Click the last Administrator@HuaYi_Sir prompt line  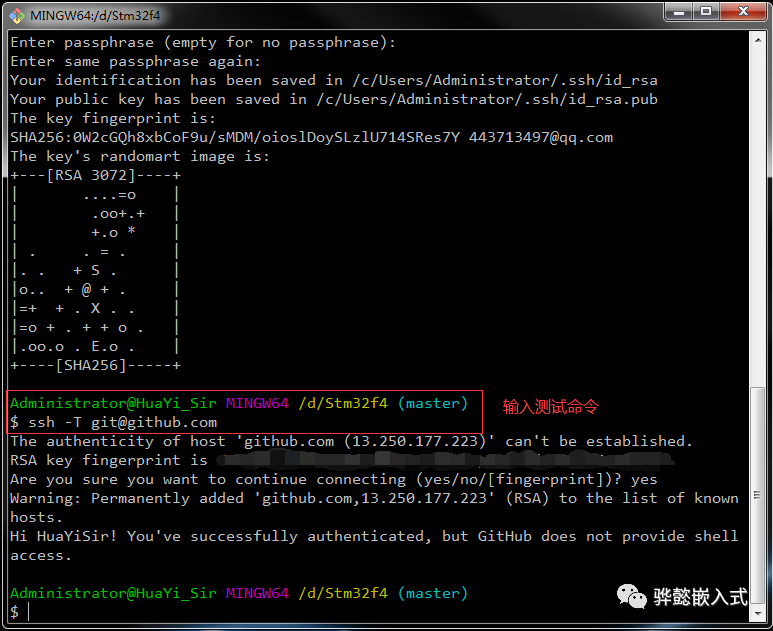[239, 593]
